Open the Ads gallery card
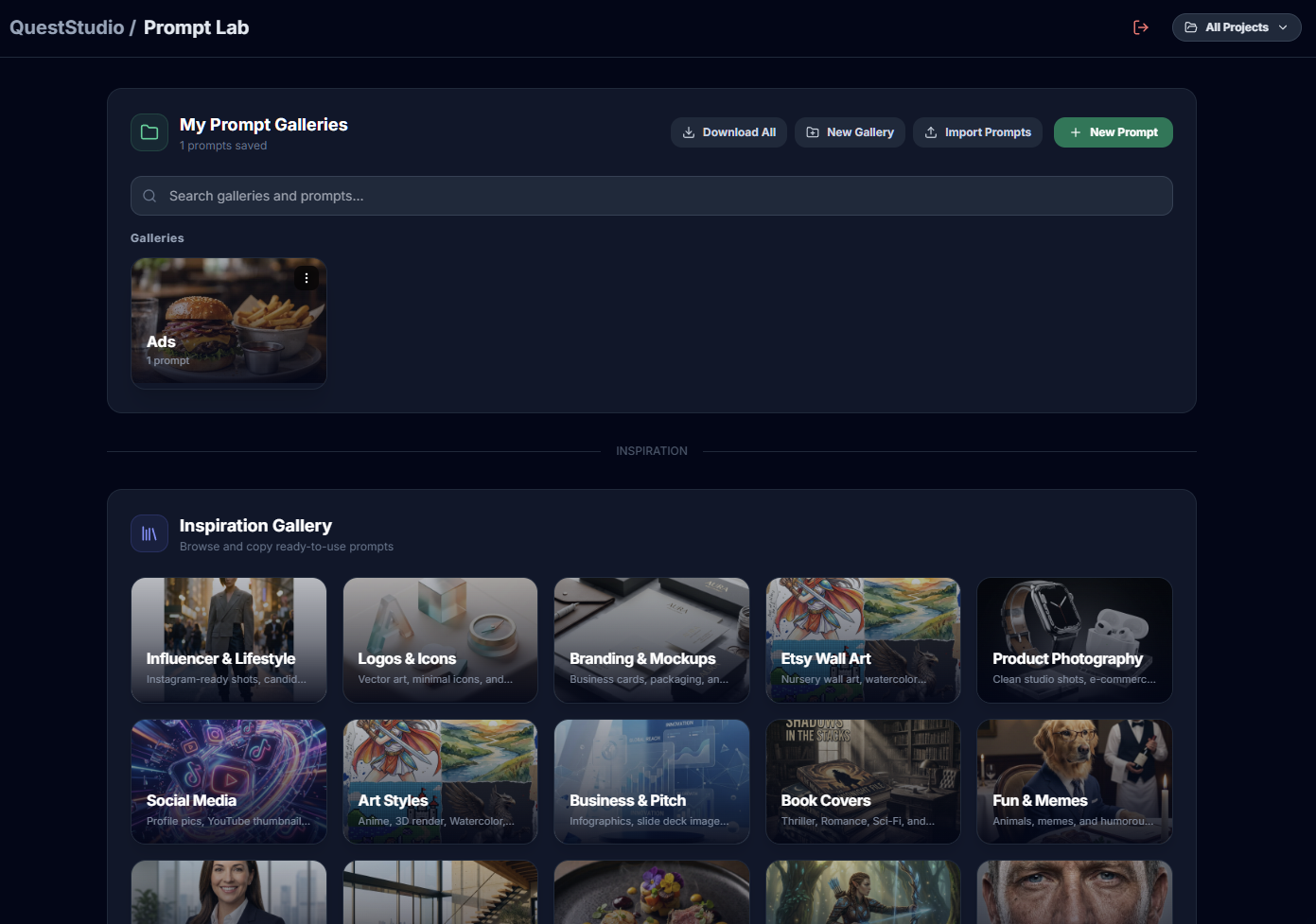1316x924 pixels. [x=229, y=323]
